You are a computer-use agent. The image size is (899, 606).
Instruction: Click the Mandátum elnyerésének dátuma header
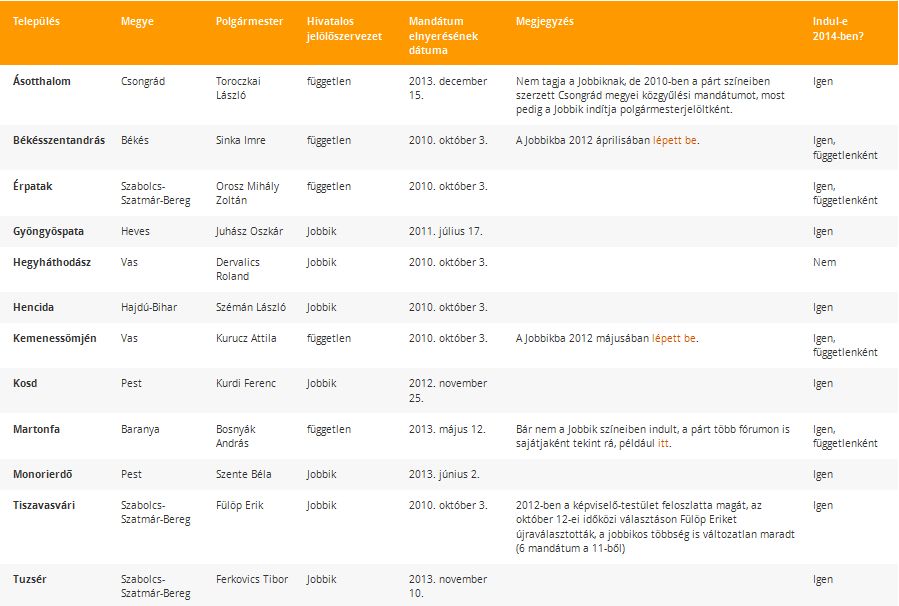point(443,36)
